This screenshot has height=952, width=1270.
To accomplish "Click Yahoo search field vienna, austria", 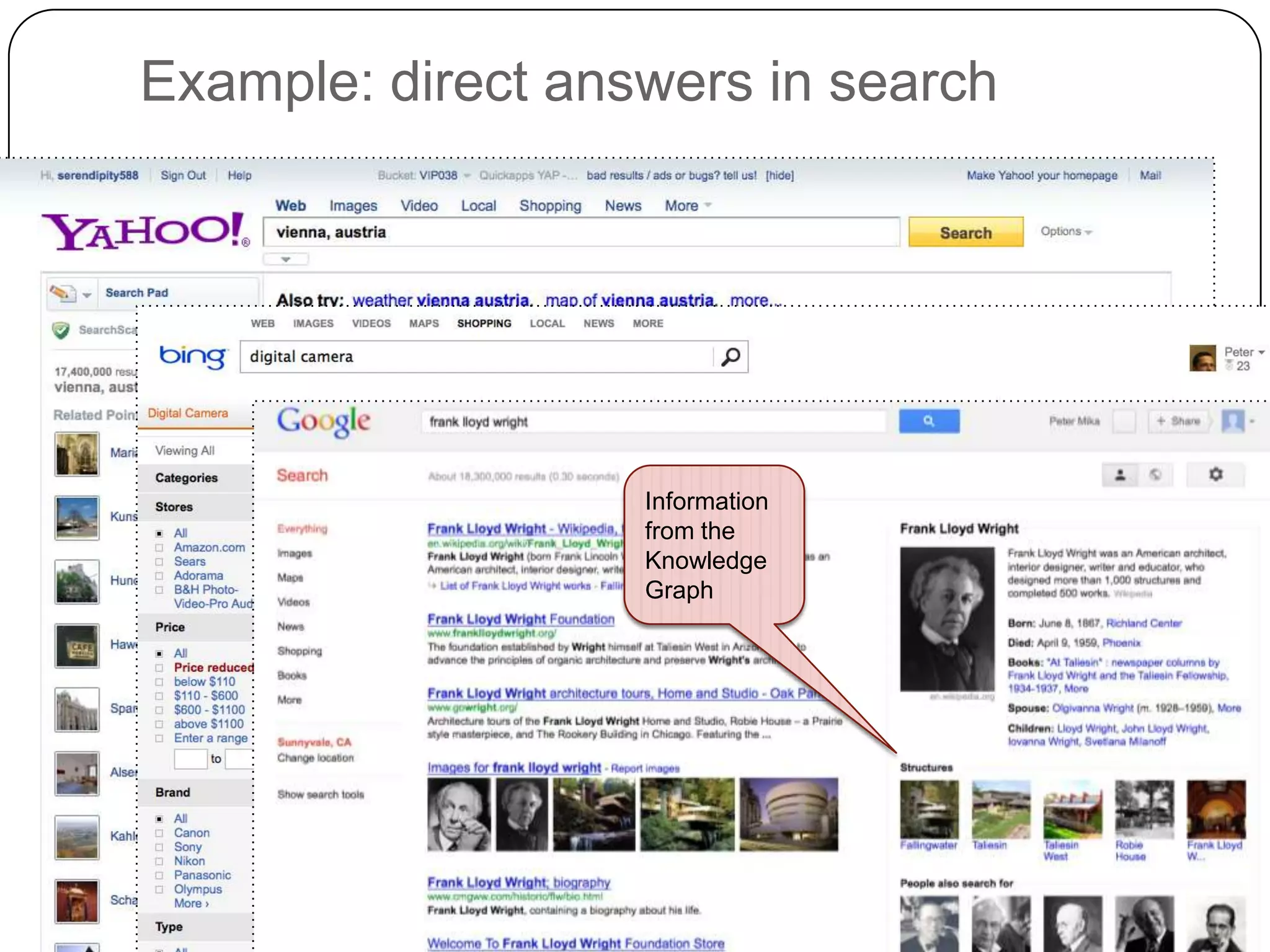I will coord(581,232).
